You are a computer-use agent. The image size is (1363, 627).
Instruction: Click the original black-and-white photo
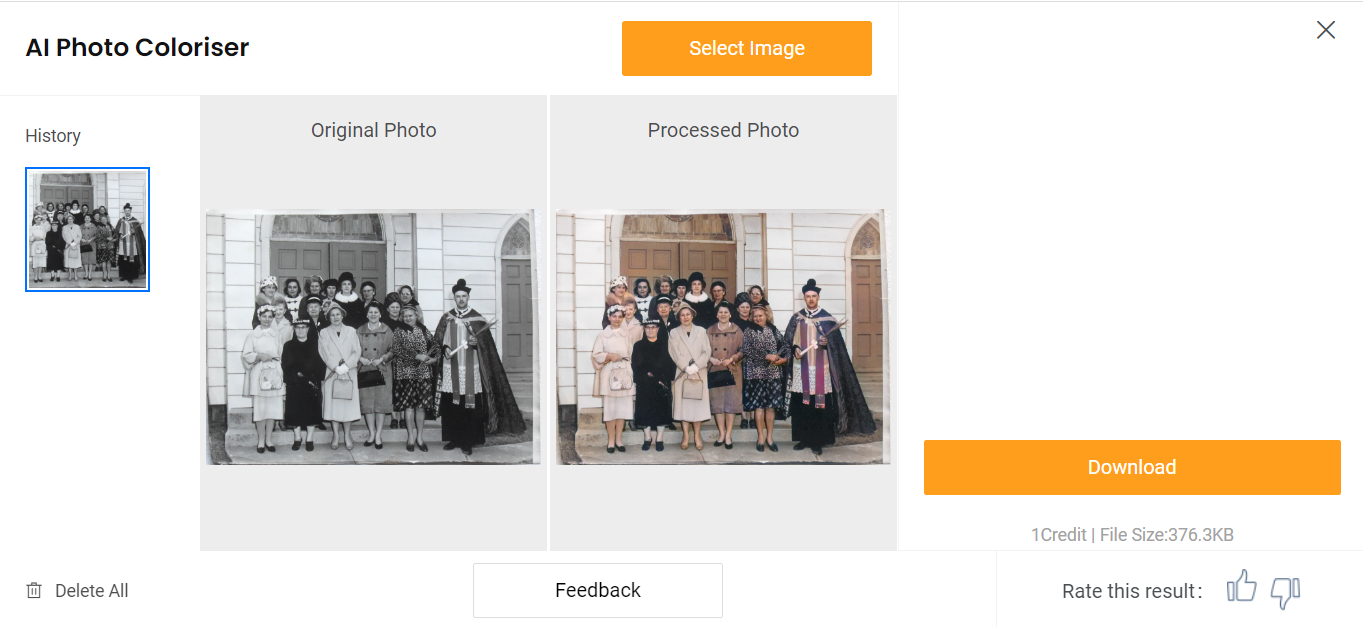[x=373, y=337]
